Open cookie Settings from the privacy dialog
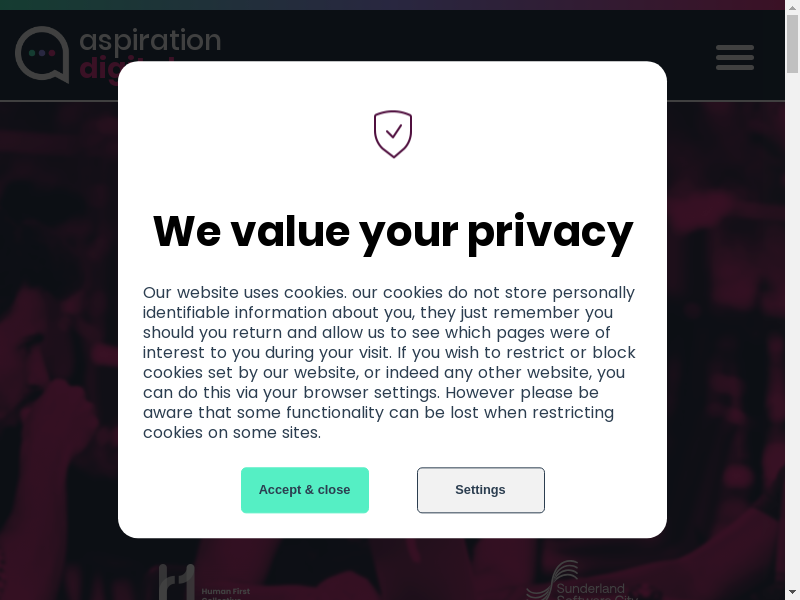Viewport: 800px width, 600px height. pos(480,490)
